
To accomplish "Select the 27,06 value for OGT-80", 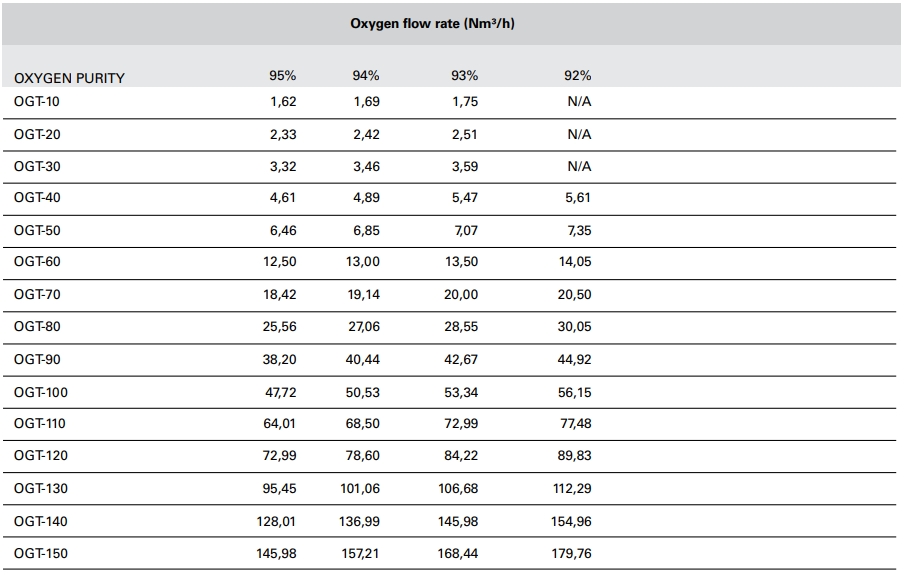I will click(362, 327).
